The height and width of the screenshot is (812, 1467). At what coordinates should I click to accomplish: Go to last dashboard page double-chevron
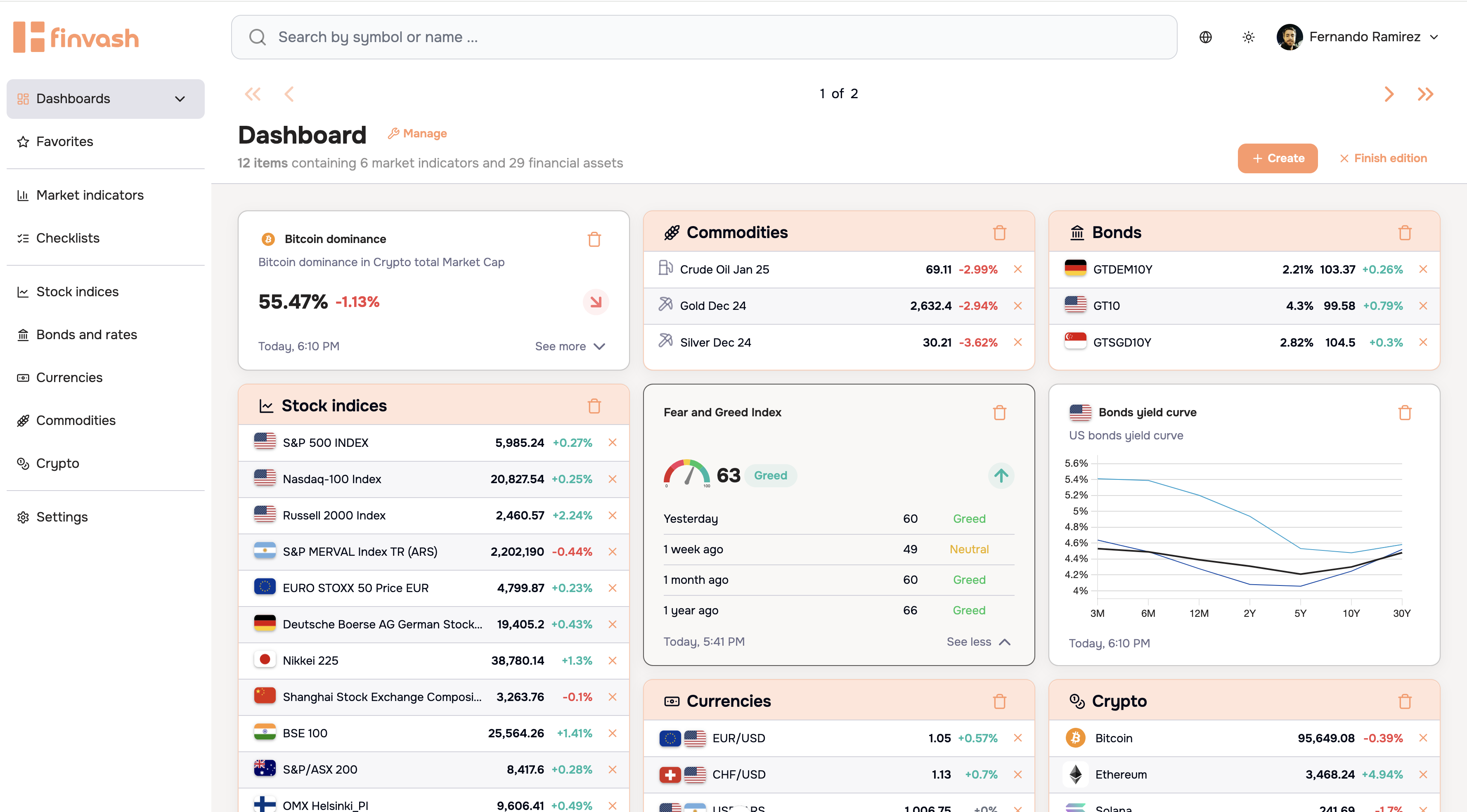1425,94
